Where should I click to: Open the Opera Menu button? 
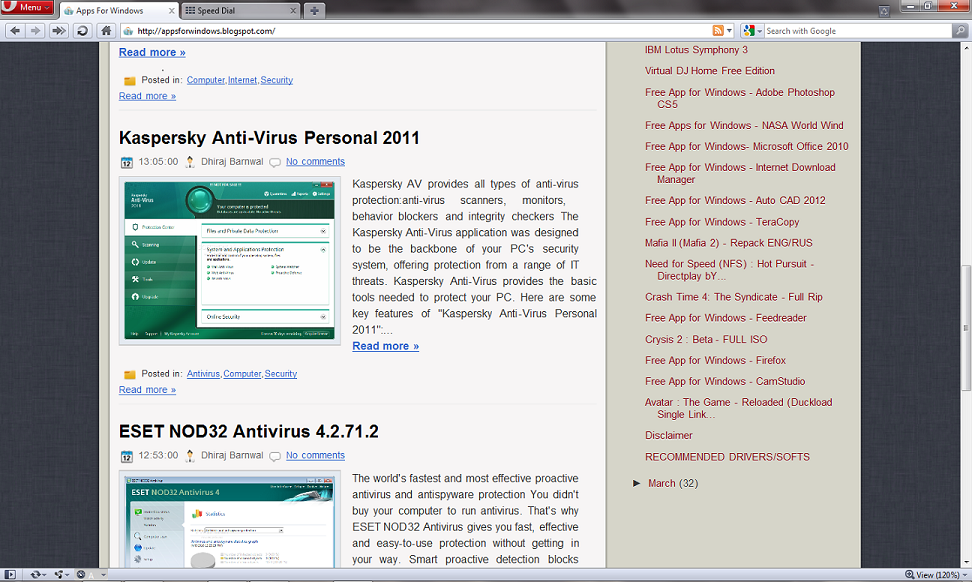(27, 7)
